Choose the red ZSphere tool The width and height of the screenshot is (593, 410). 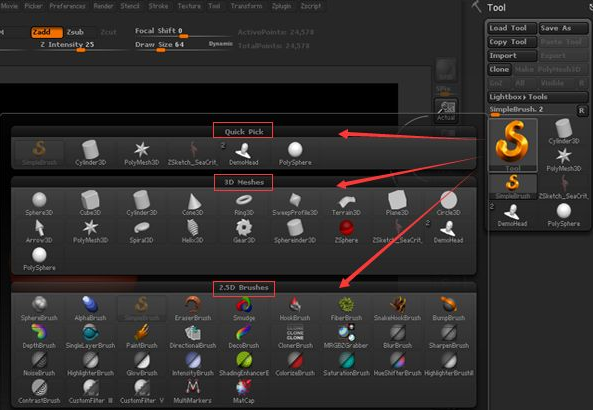[346, 231]
